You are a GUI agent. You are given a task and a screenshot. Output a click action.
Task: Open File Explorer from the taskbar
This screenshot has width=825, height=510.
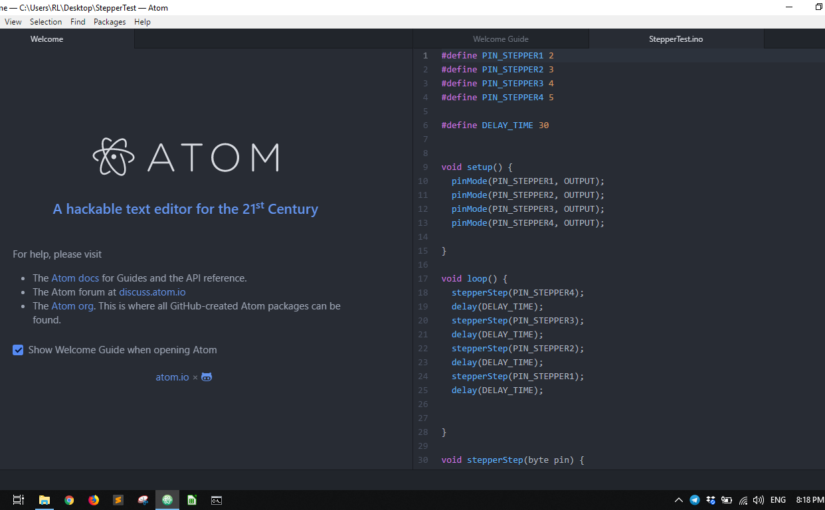click(x=44, y=500)
